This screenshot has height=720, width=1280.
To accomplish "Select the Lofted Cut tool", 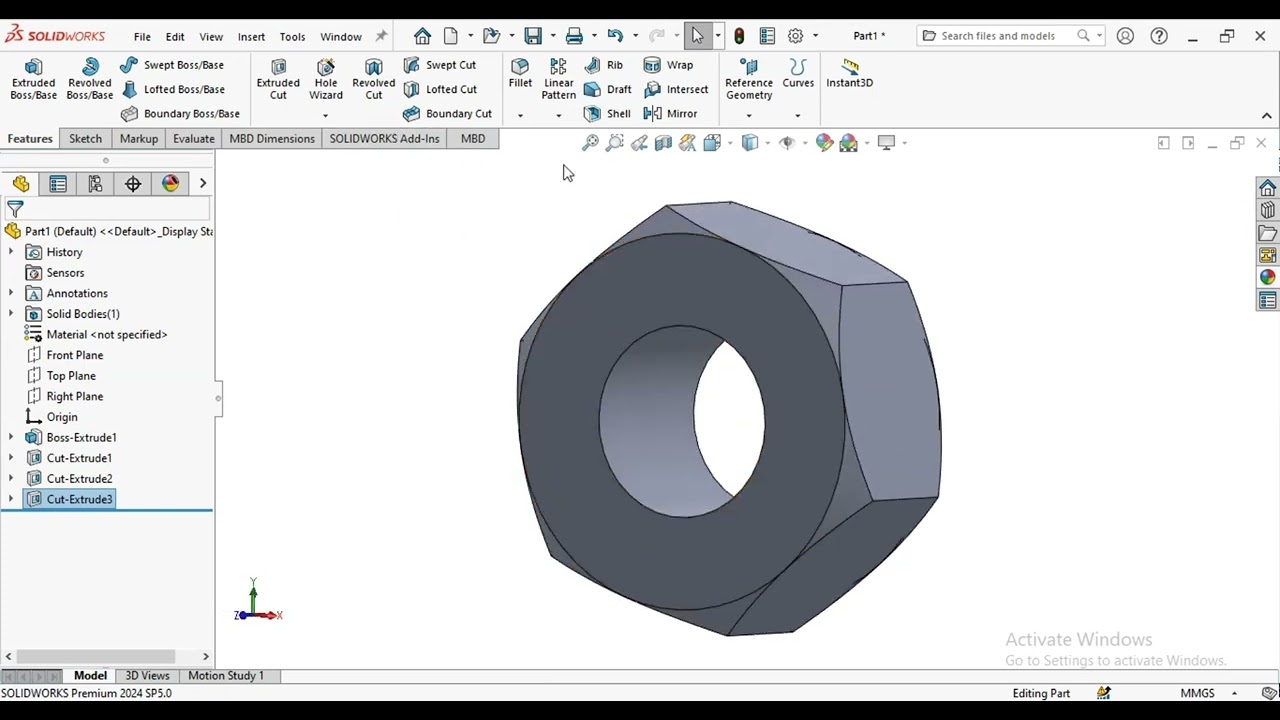I will point(440,89).
